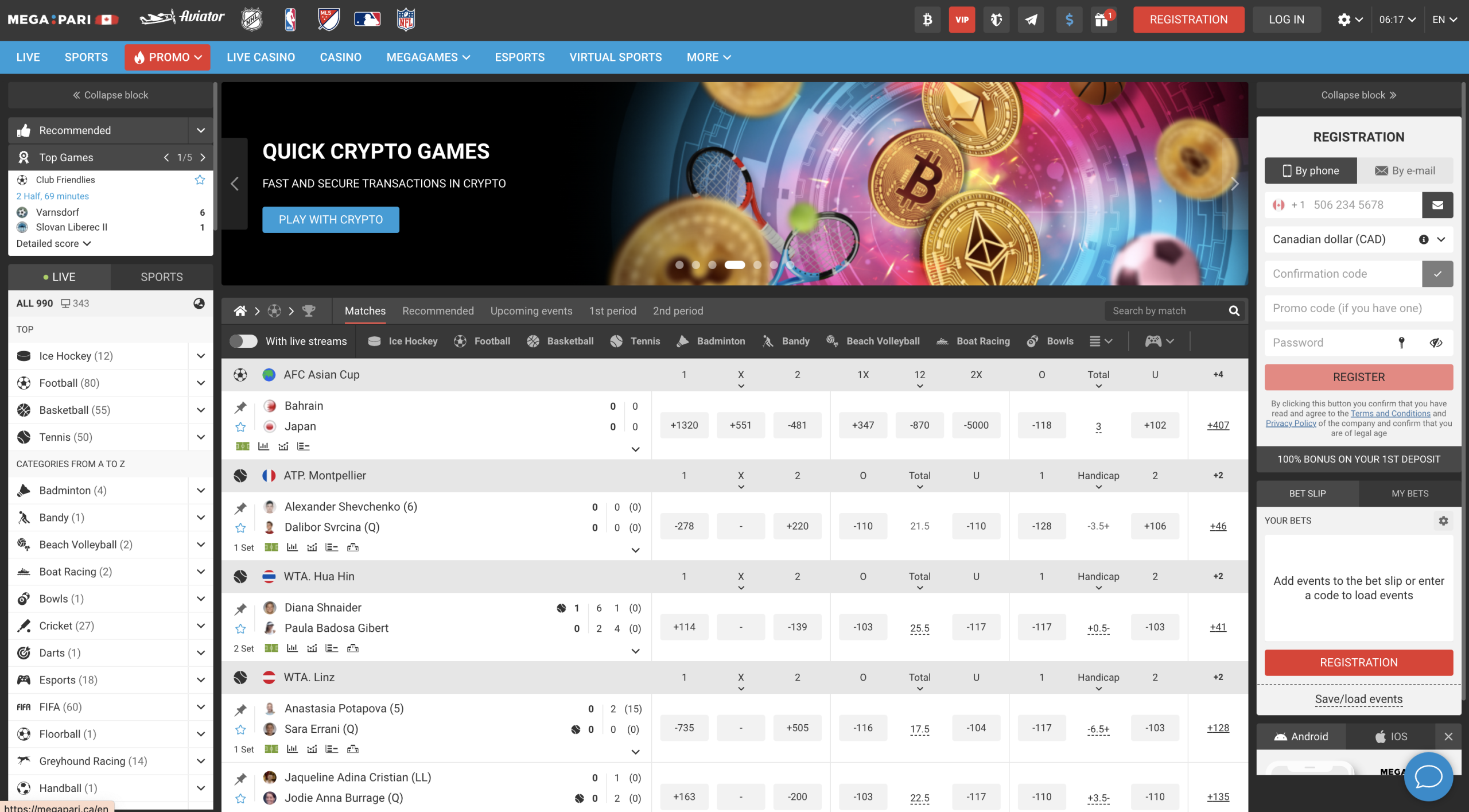Open statistics chart icon for Shevchenko match
This screenshot has width=1469, height=812.
pos(292,547)
